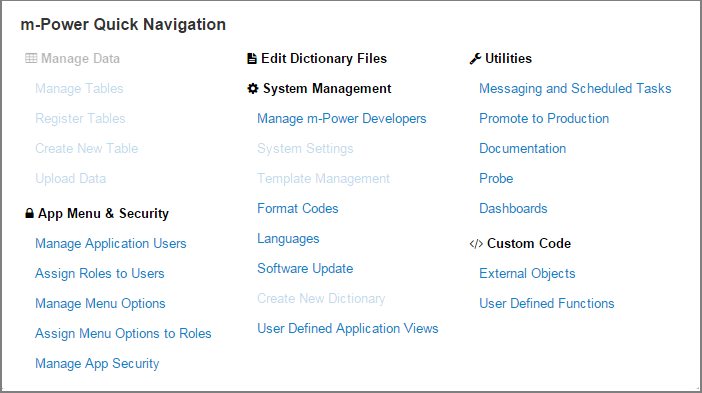702x393 pixels.
Task: Open External Objects
Action: 527,273
